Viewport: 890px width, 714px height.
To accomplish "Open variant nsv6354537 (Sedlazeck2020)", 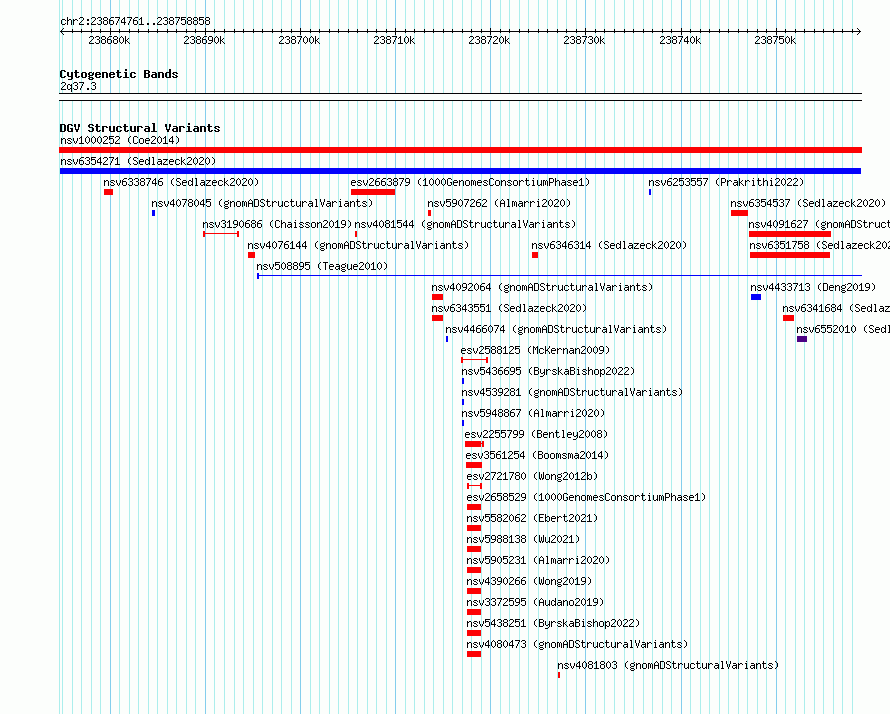I will (x=808, y=203).
